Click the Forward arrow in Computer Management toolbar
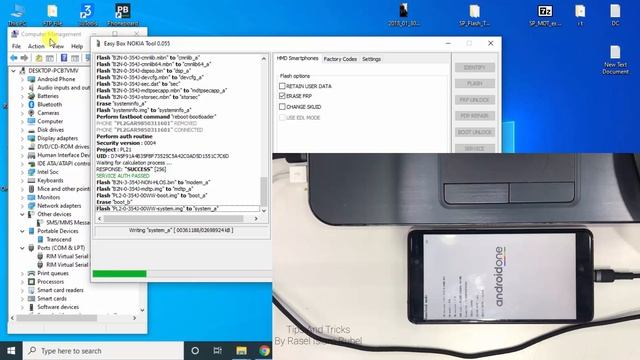 click(x=24, y=58)
